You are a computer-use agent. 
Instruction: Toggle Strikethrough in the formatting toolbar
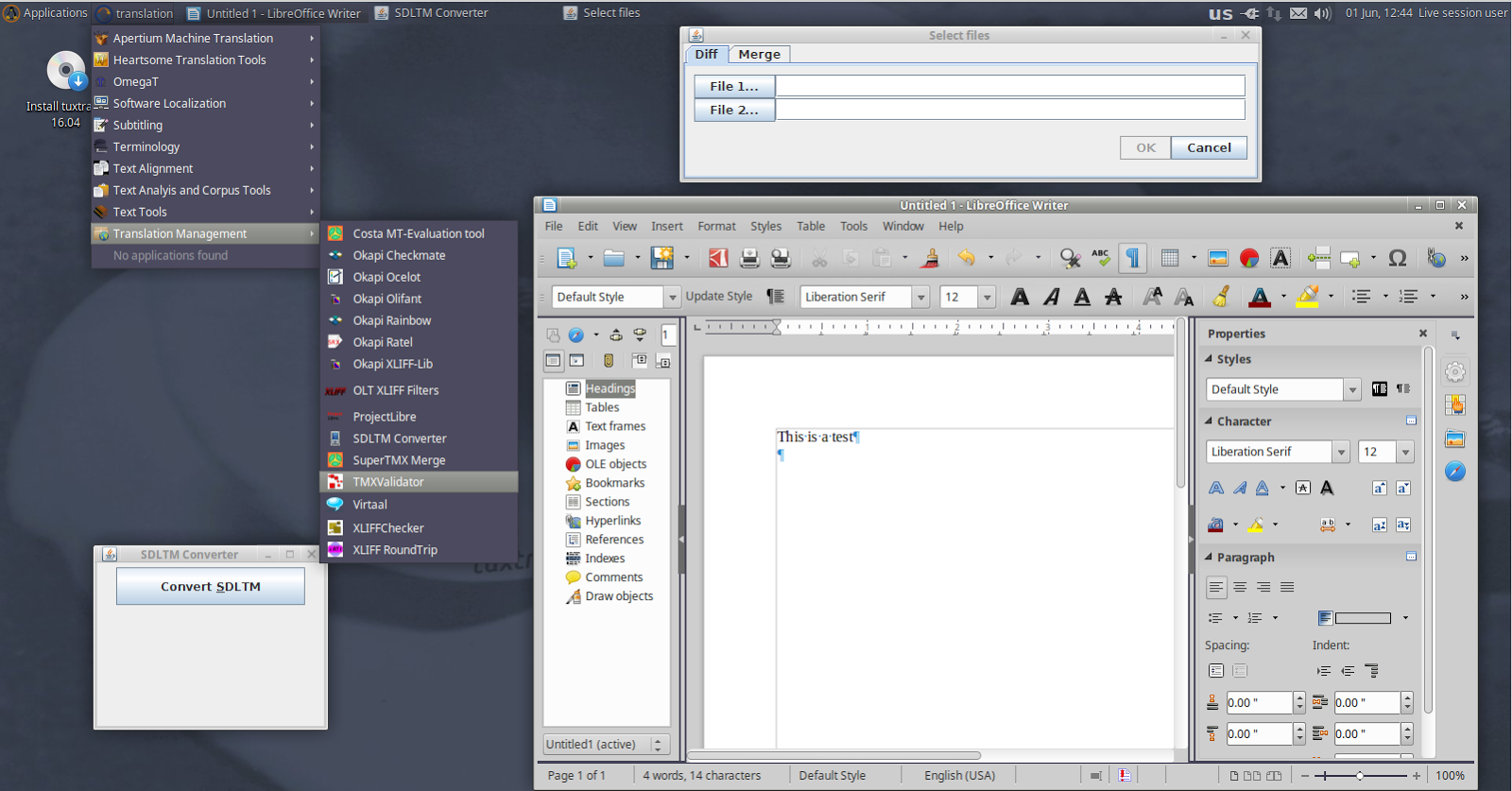point(1113,297)
